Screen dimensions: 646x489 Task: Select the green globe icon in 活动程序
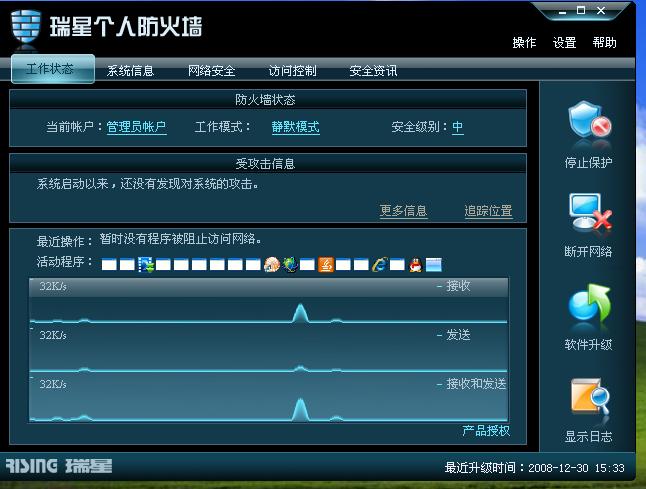pyautogui.click(x=290, y=264)
